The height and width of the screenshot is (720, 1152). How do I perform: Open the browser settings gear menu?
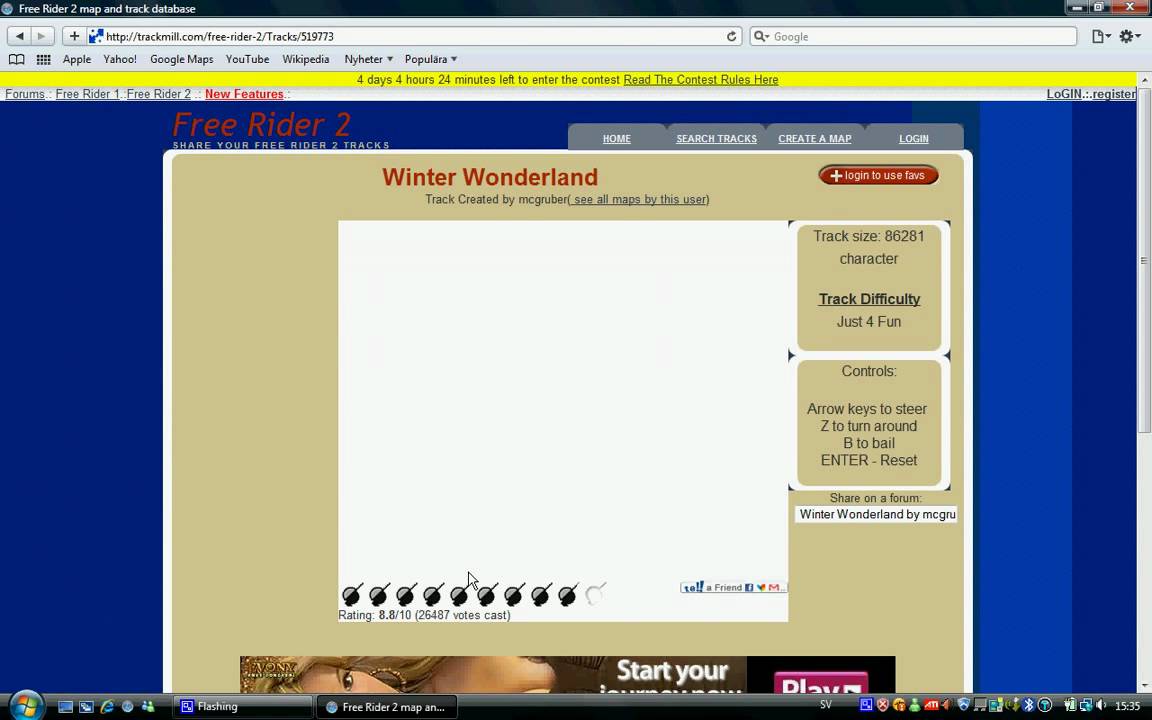click(1129, 36)
